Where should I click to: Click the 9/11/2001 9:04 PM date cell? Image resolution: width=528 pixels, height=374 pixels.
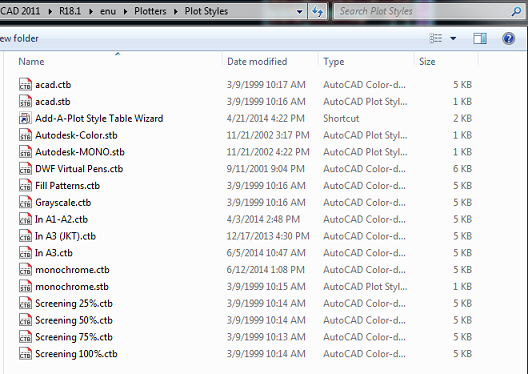(x=265, y=169)
